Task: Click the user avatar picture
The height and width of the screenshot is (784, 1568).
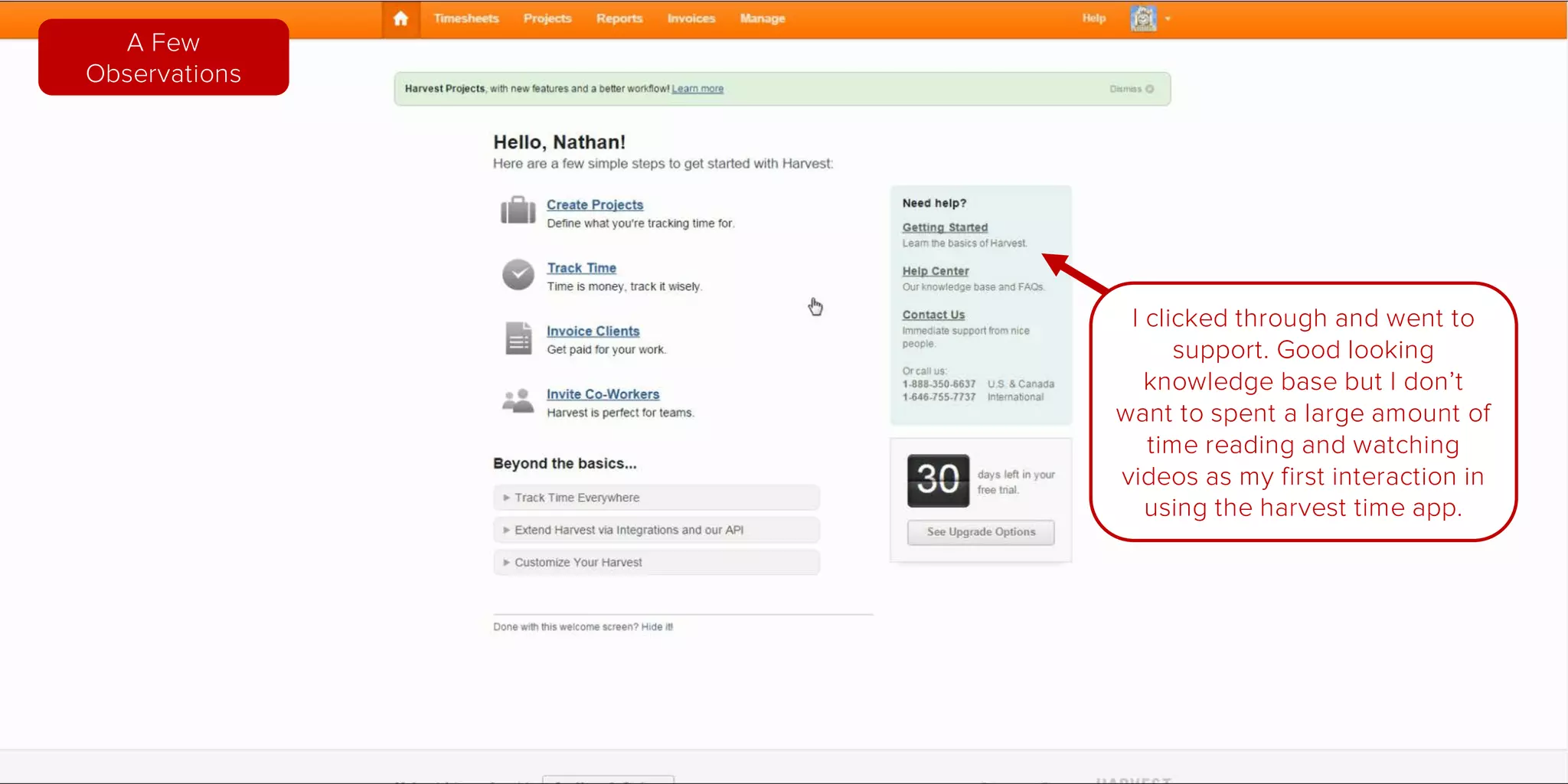Action: point(1143,18)
